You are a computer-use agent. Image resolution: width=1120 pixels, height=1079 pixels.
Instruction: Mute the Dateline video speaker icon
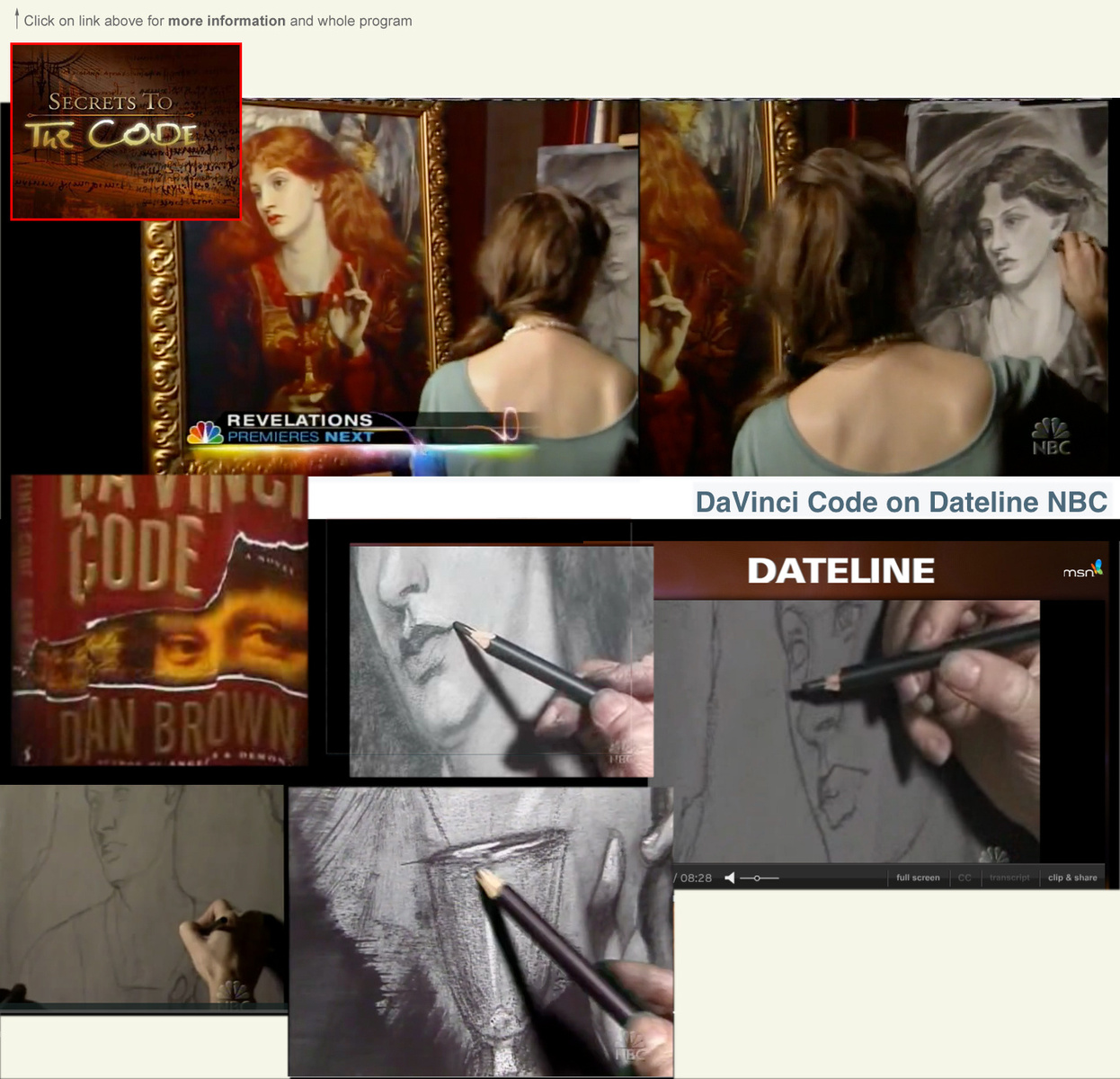pos(730,878)
